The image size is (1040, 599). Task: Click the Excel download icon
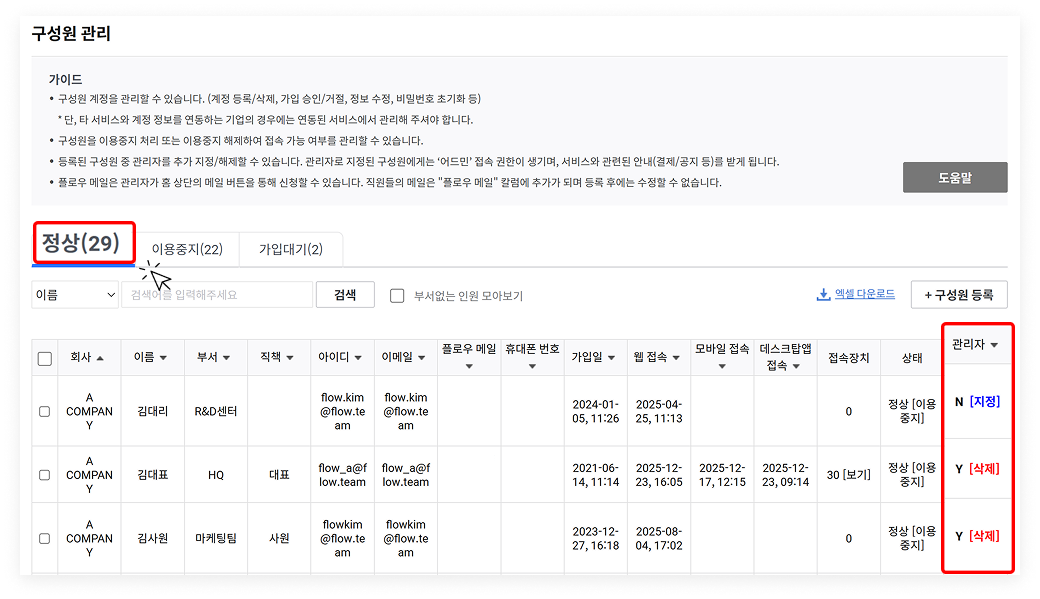(x=824, y=295)
